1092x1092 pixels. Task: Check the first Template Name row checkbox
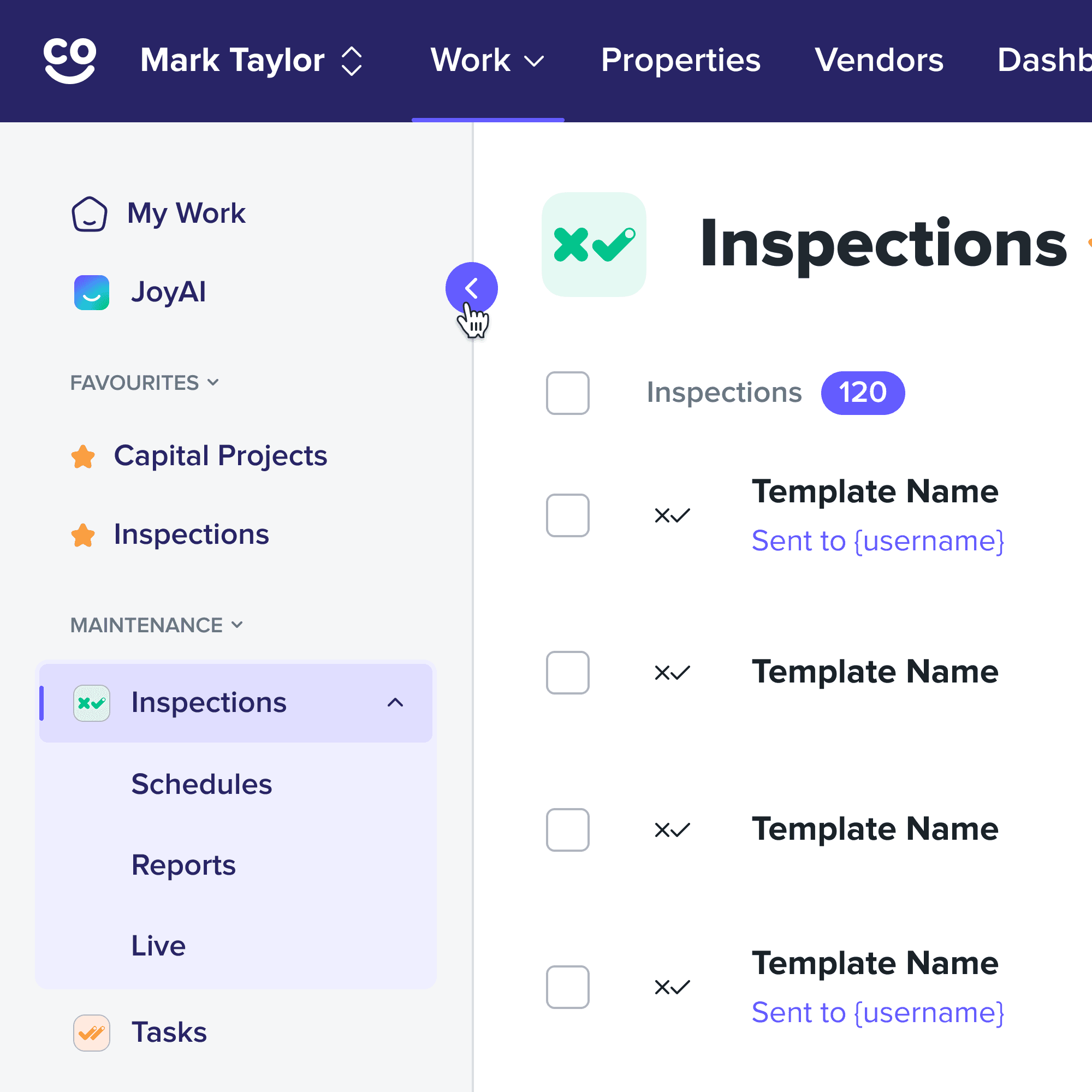(x=567, y=515)
